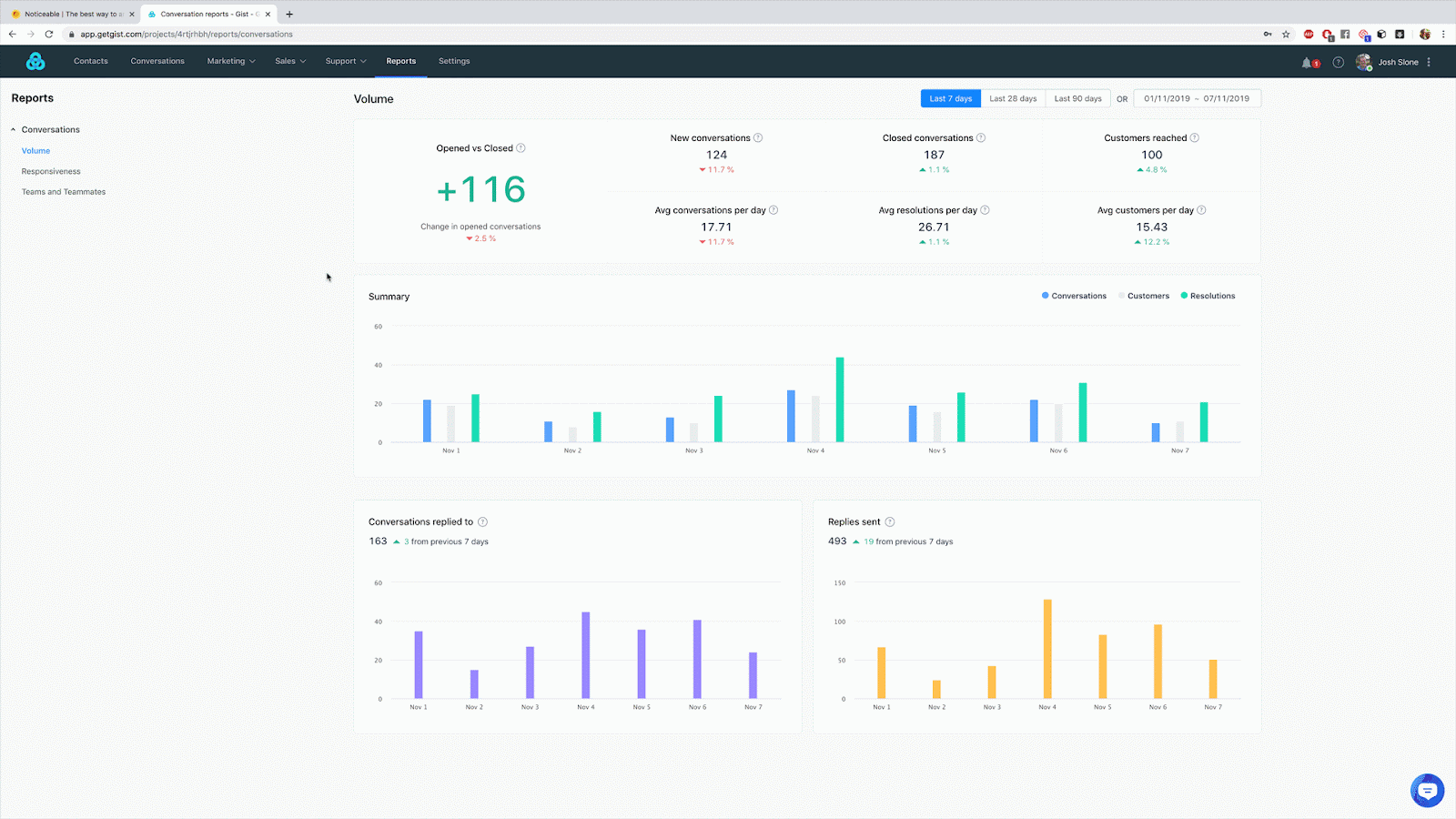
Task: Open the Contacts page
Action: tap(91, 61)
